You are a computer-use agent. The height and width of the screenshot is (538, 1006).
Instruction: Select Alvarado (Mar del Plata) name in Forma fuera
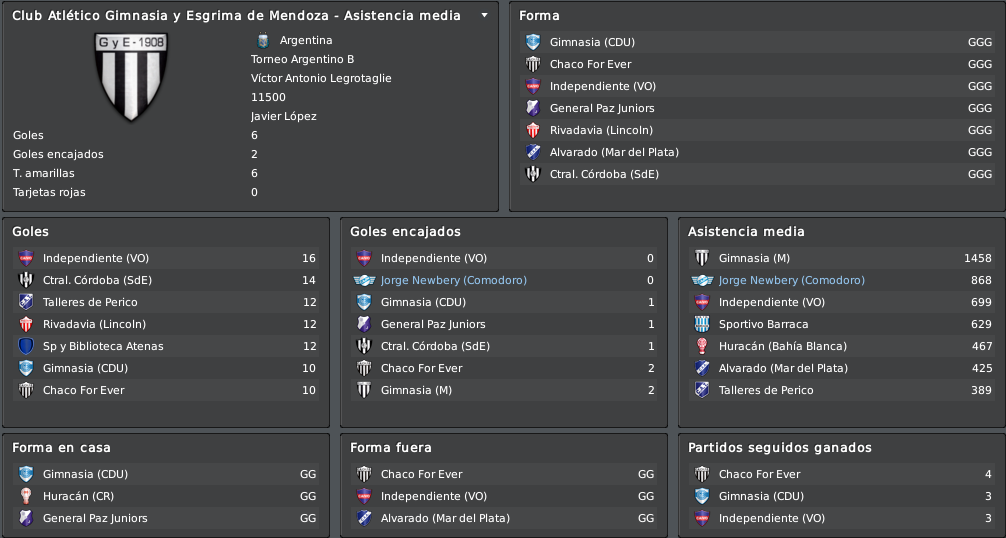pos(445,518)
